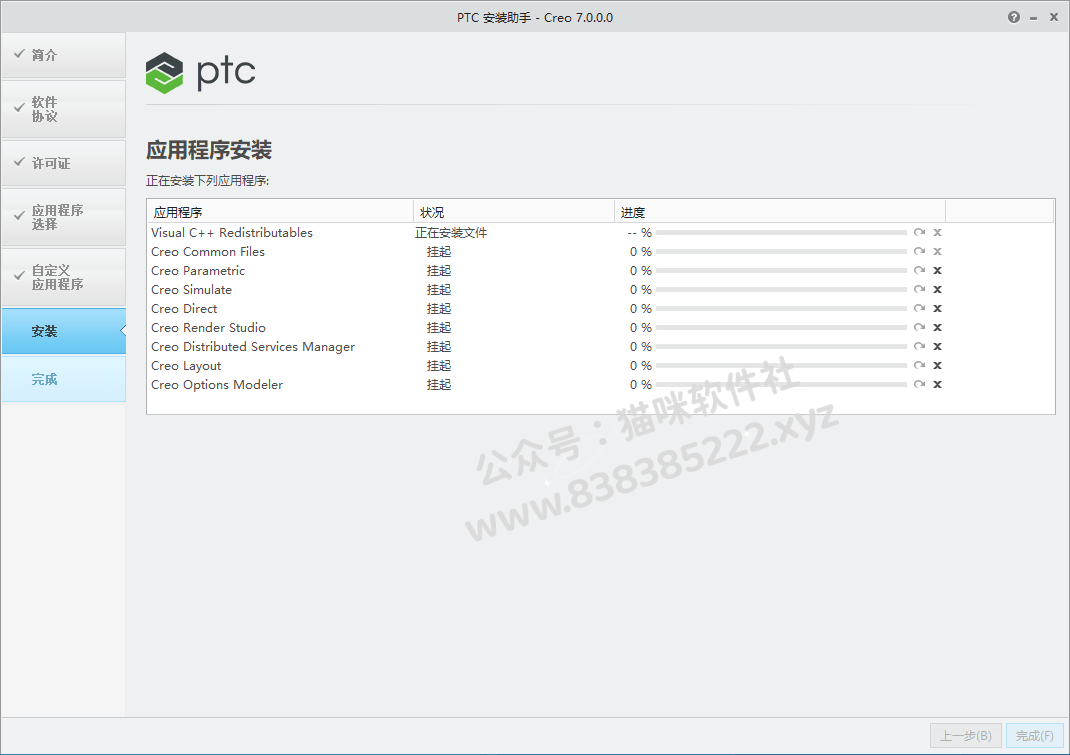Cancel Creo Direct installation

coord(938,309)
